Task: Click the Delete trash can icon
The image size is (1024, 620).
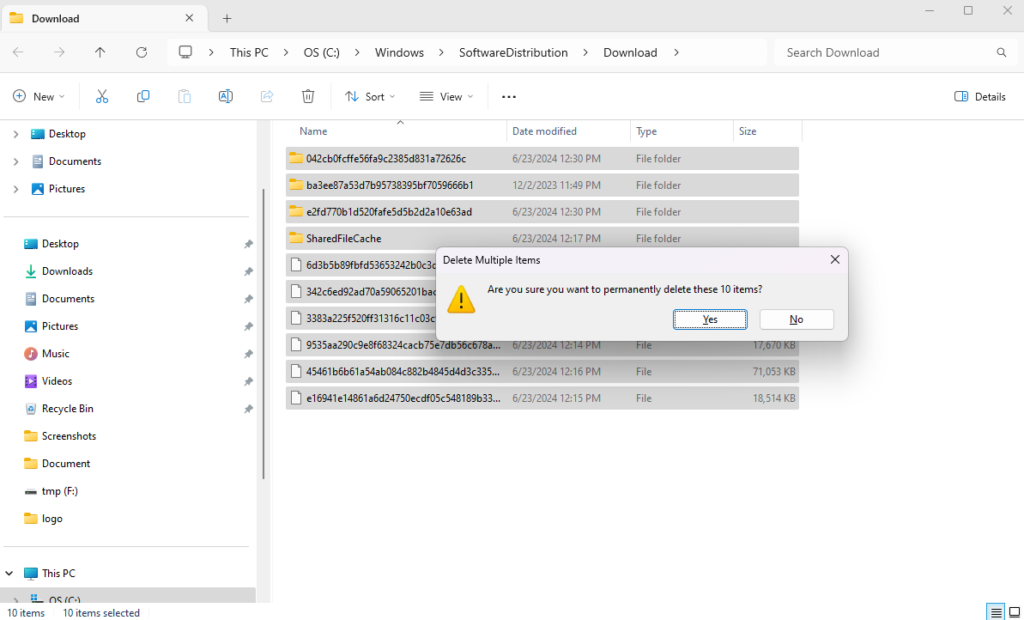Action: (308, 97)
